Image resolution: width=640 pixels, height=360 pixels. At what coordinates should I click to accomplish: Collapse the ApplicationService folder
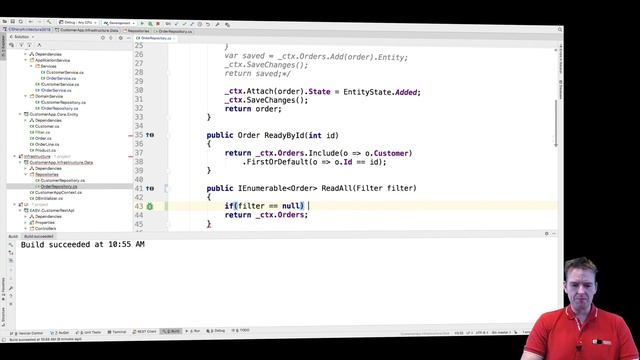pos(26,60)
